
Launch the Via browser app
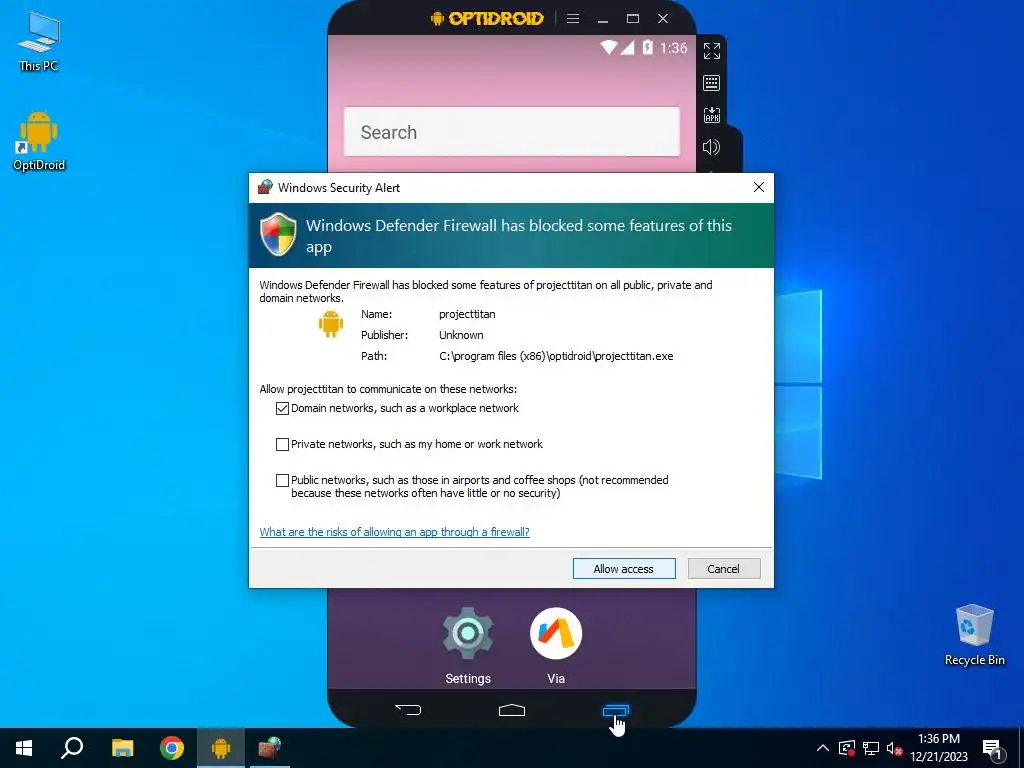556,645
